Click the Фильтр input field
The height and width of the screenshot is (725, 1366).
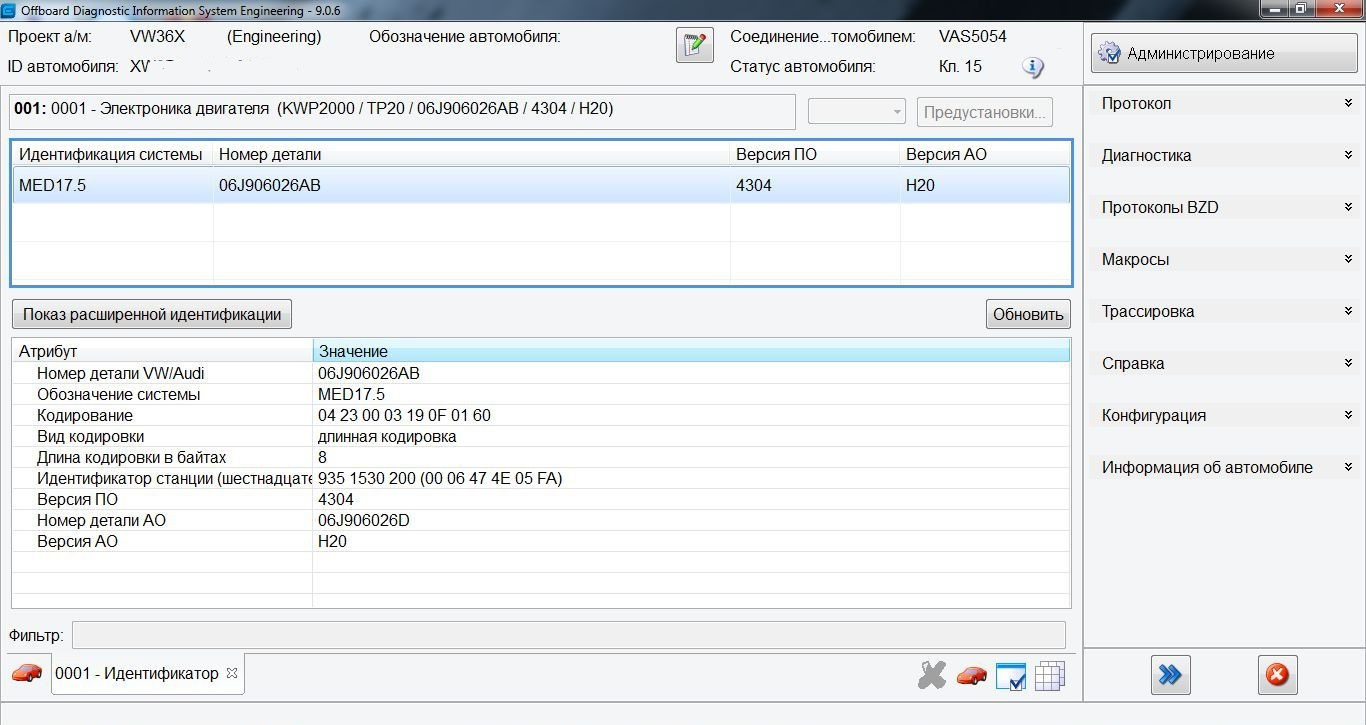click(568, 635)
